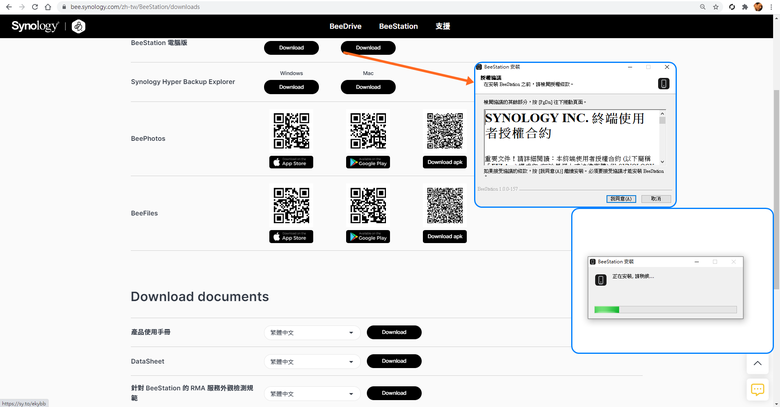Open BeePhotos App Store badge
This screenshot has width=780, height=407.
click(291, 162)
